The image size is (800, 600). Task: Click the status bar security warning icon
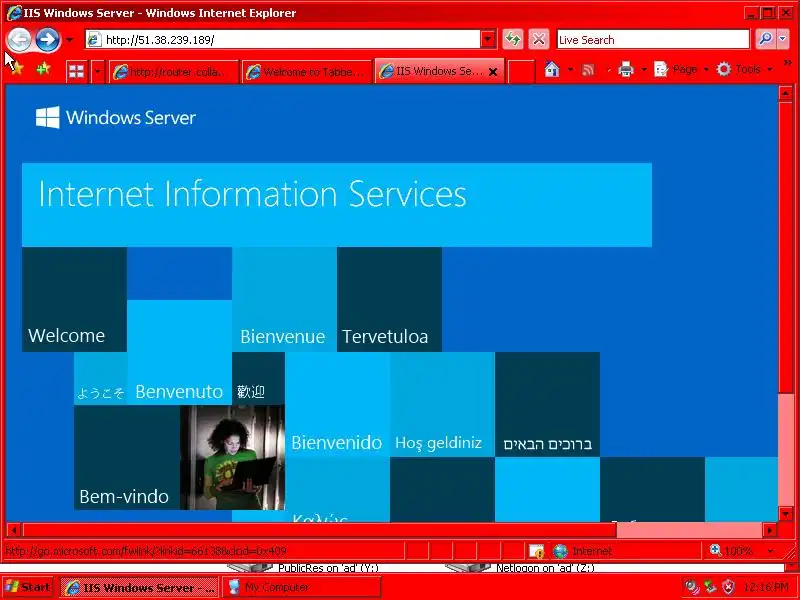pyautogui.click(x=536, y=551)
